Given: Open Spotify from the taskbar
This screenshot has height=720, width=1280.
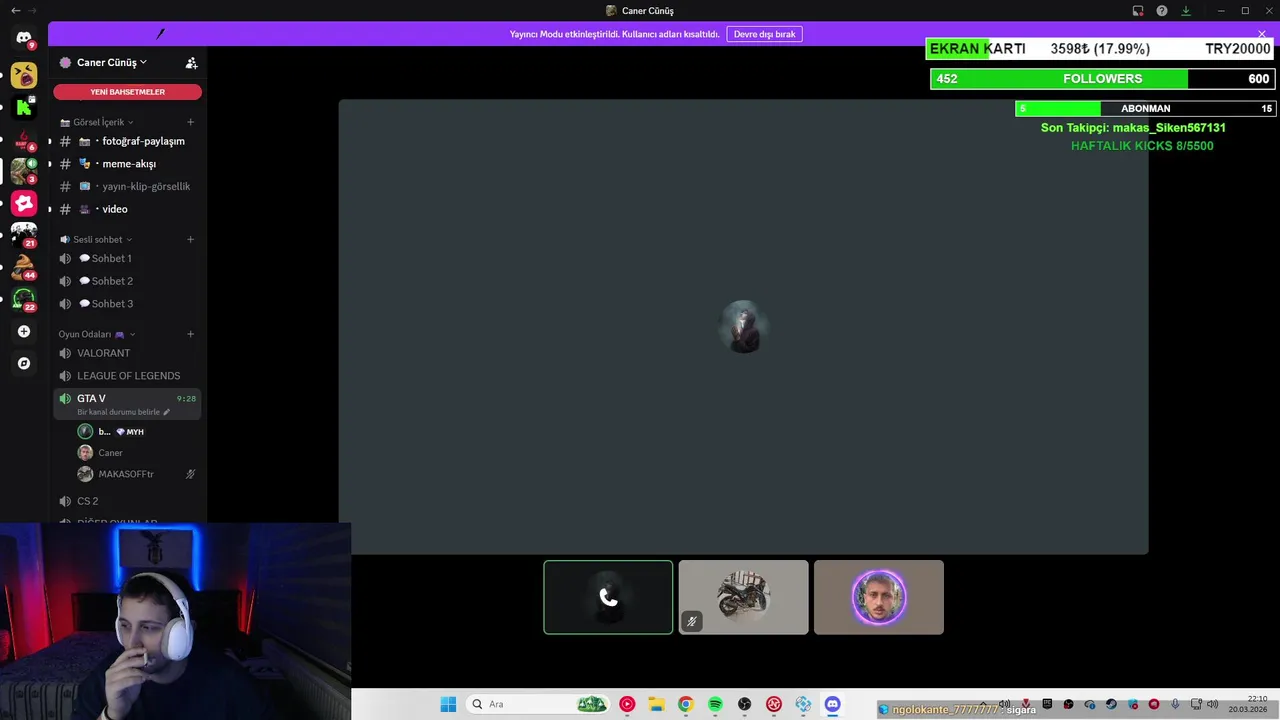Looking at the screenshot, I should (715, 704).
